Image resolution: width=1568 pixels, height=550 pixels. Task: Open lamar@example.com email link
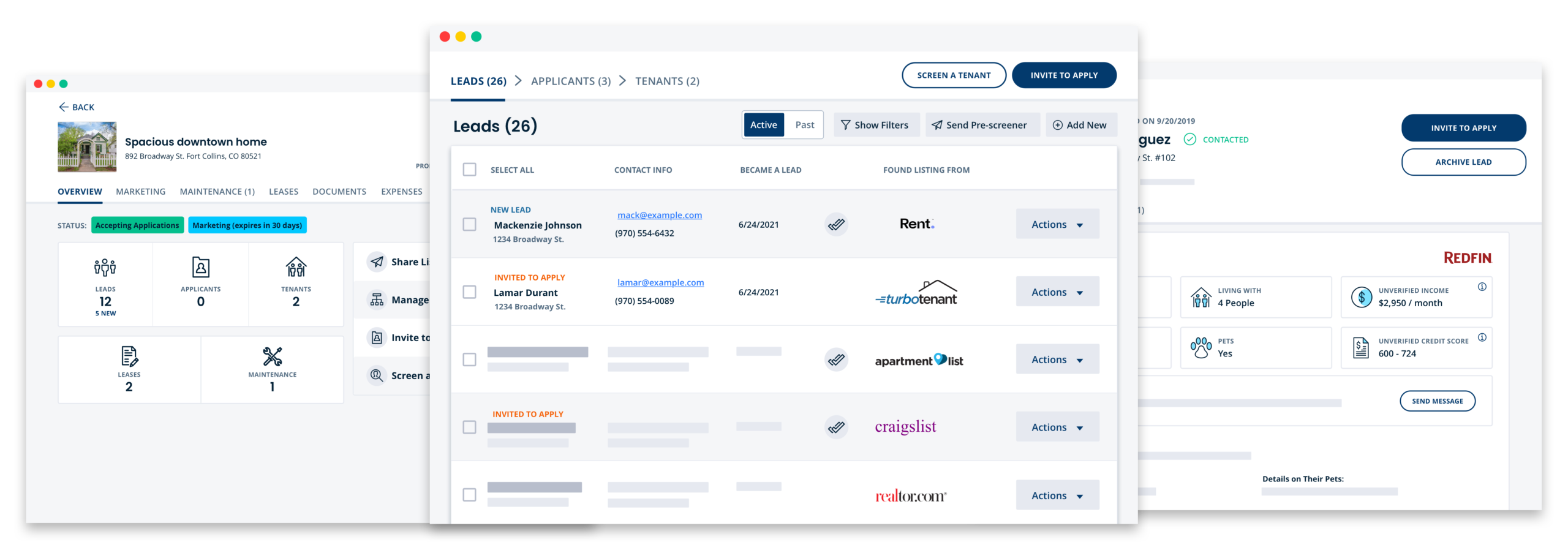click(660, 282)
